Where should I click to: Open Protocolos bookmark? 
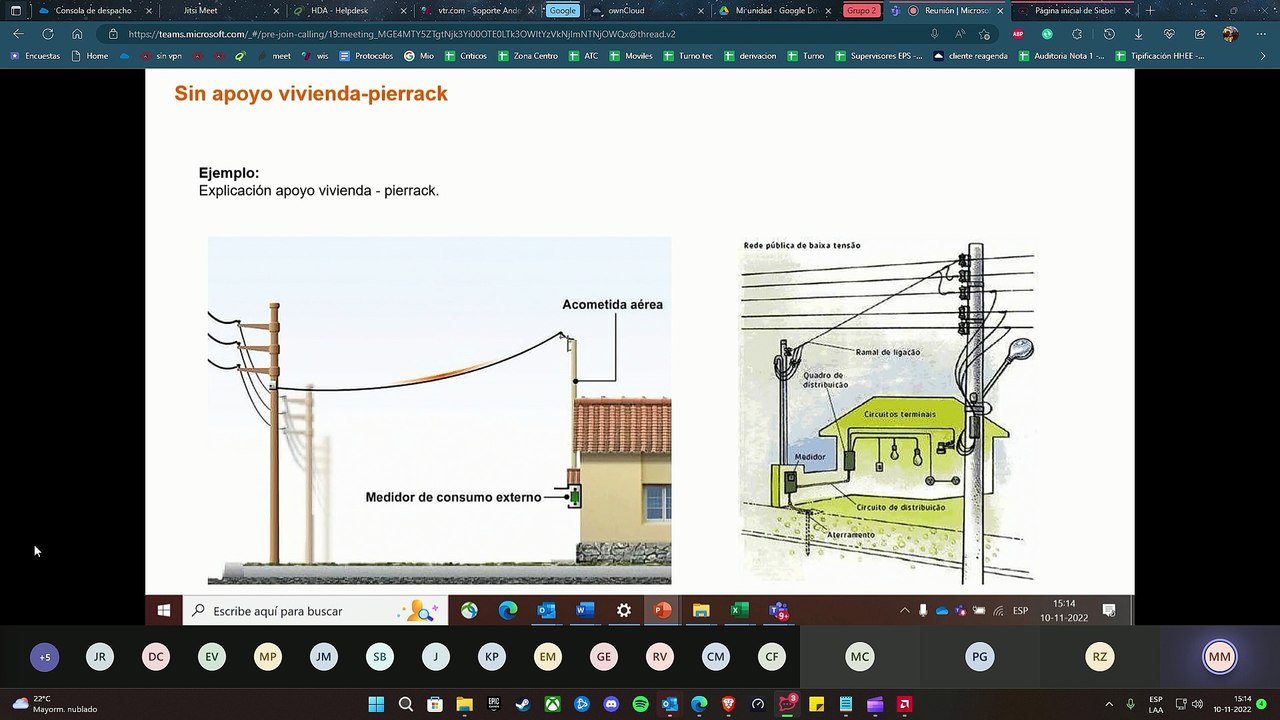[x=366, y=56]
